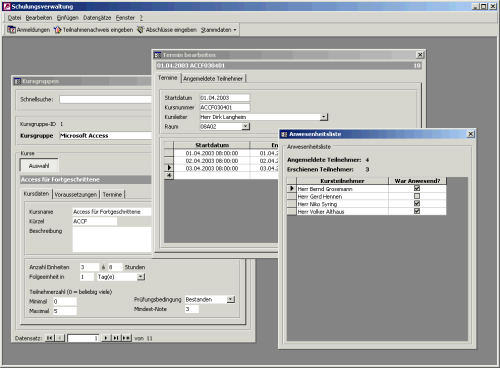500x368 pixels.
Task: Select the Termine tab in Kursgruppen window
Action: 112,194
